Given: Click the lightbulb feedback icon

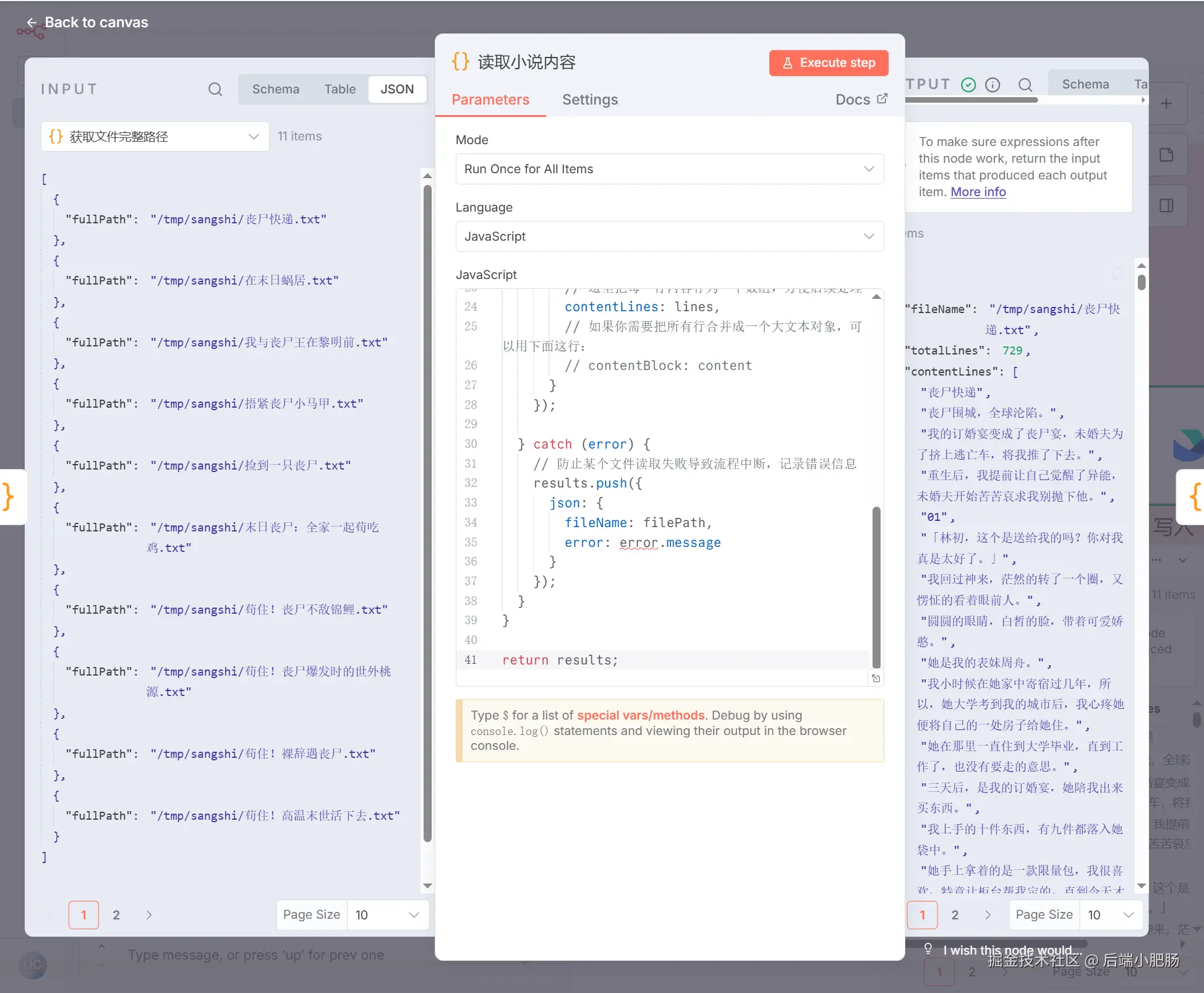Looking at the screenshot, I should click(x=928, y=949).
